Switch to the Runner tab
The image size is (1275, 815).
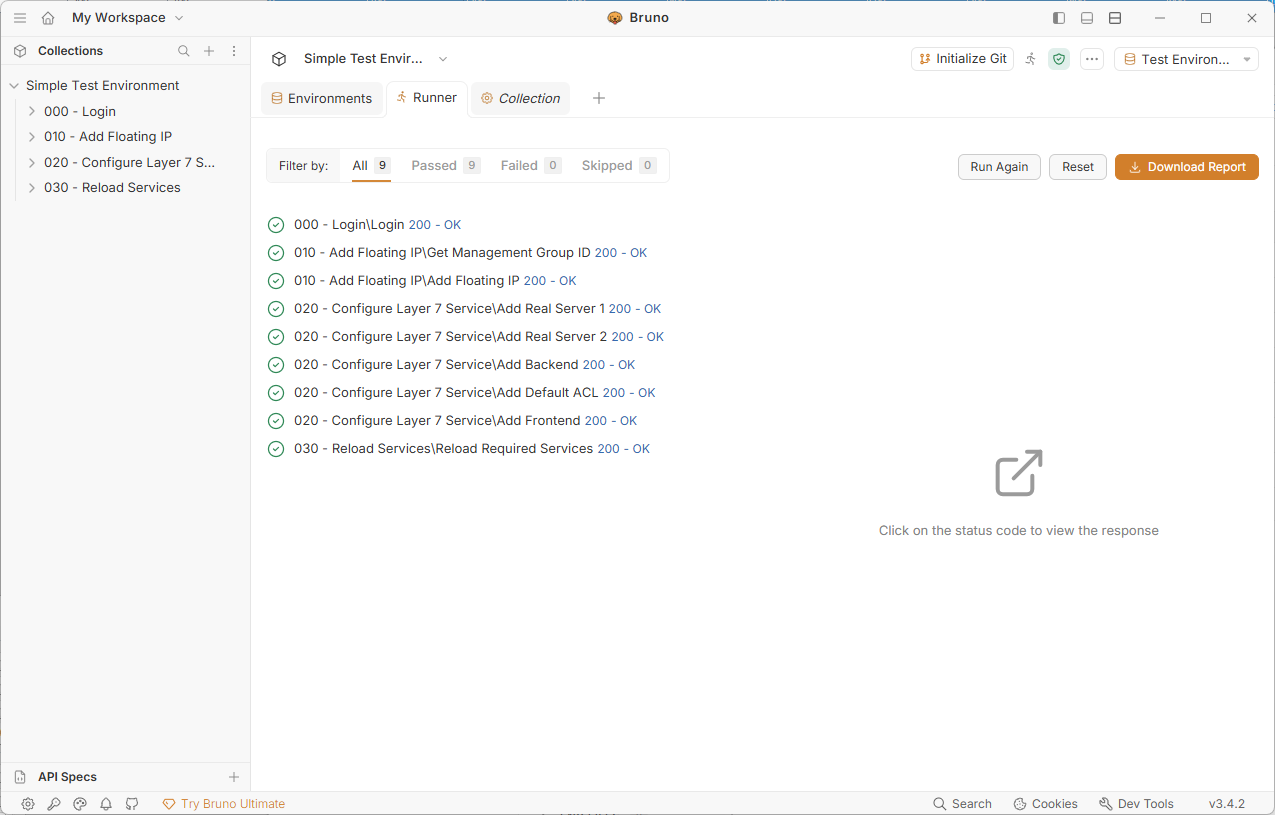pyautogui.click(x=427, y=98)
